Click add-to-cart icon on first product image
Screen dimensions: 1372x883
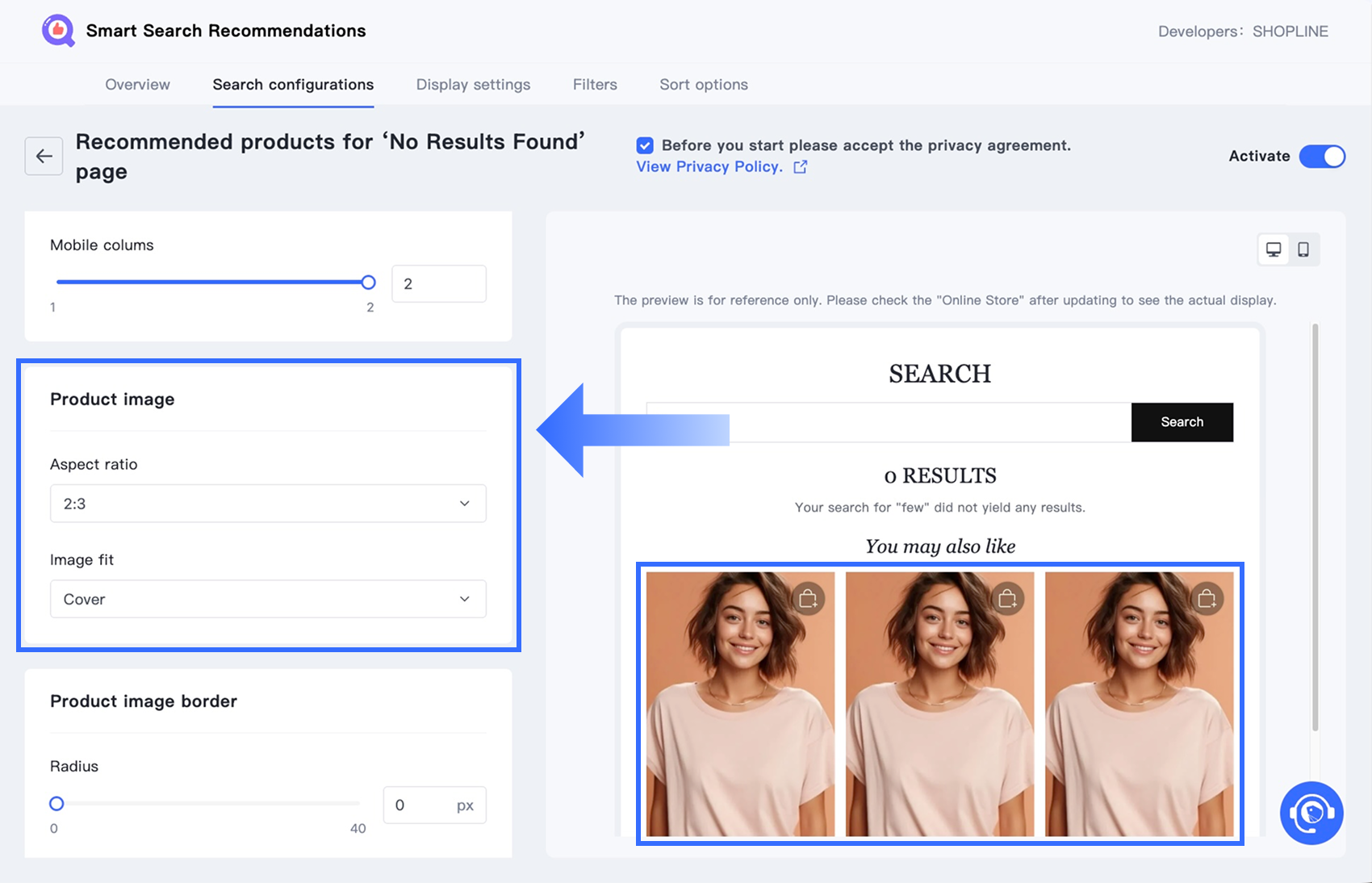pyautogui.click(x=808, y=599)
